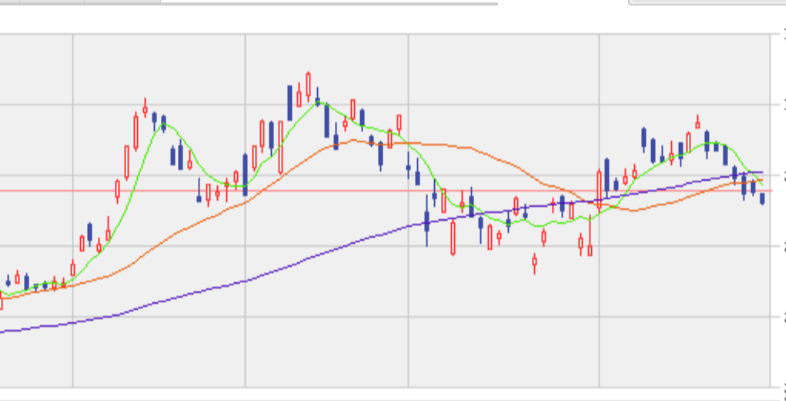This screenshot has width=786, height=401.
Task: Click the third vertical gridline mid-chart
Action: pyautogui.click(x=409, y=300)
